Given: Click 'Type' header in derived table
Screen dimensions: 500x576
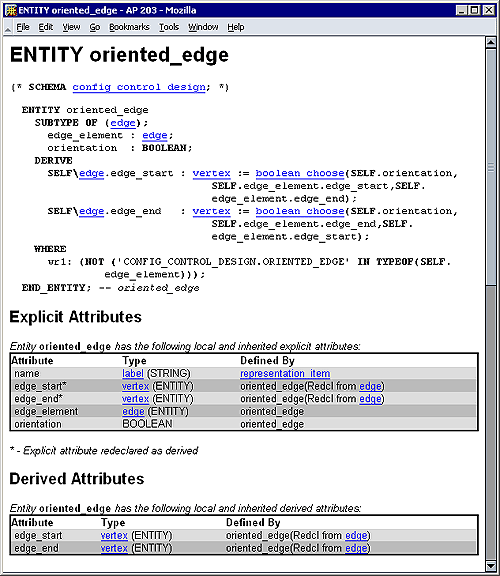Looking at the screenshot, I should point(113,523).
